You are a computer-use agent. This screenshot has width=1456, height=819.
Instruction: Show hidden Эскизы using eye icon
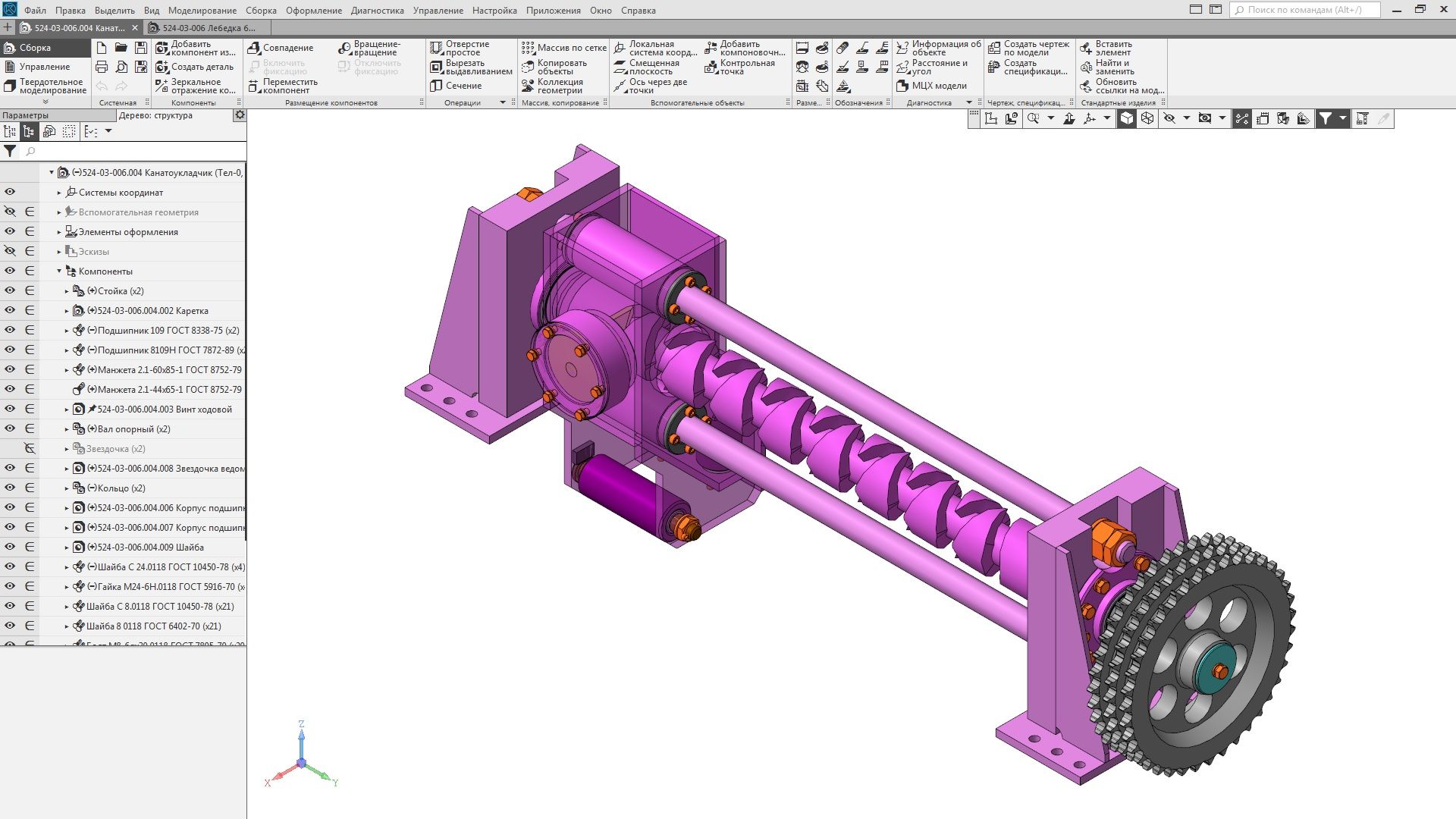tap(10, 251)
